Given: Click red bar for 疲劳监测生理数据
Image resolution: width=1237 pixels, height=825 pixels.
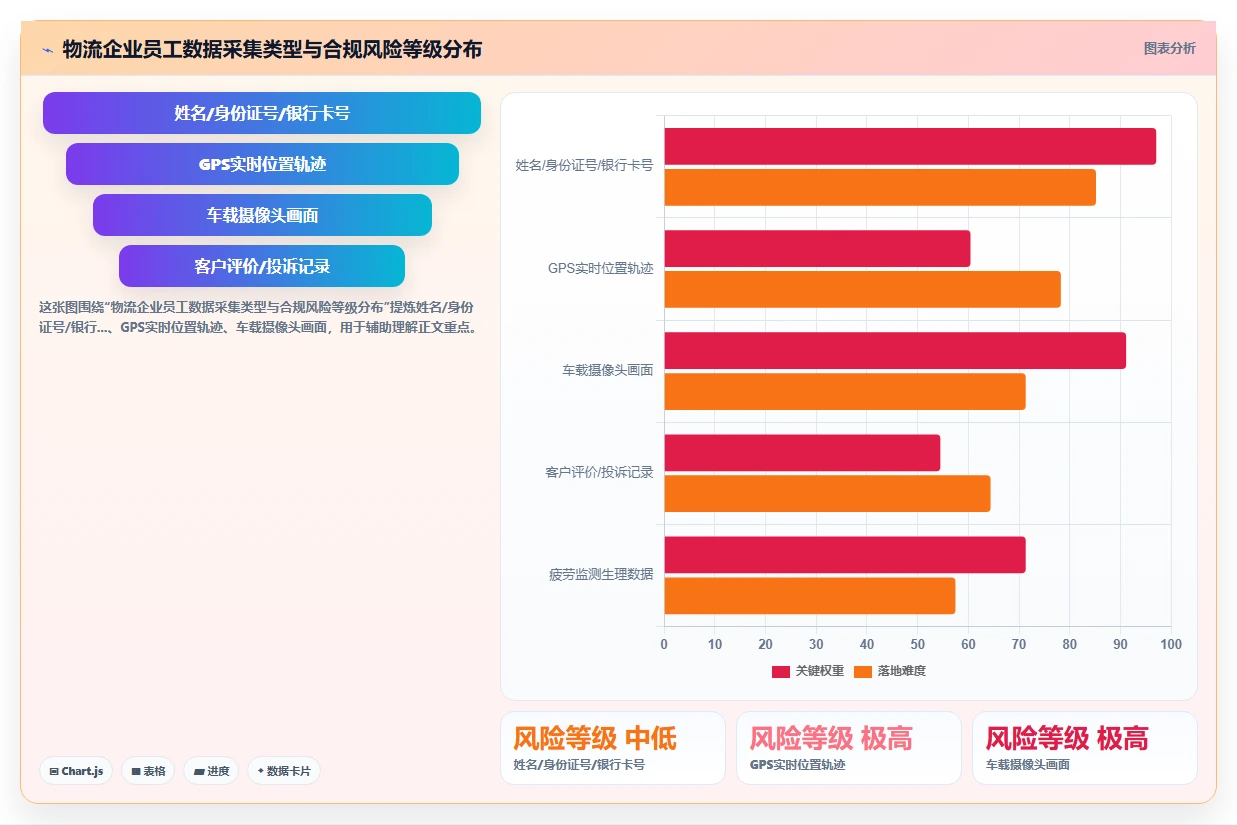Looking at the screenshot, I should pos(845,555).
